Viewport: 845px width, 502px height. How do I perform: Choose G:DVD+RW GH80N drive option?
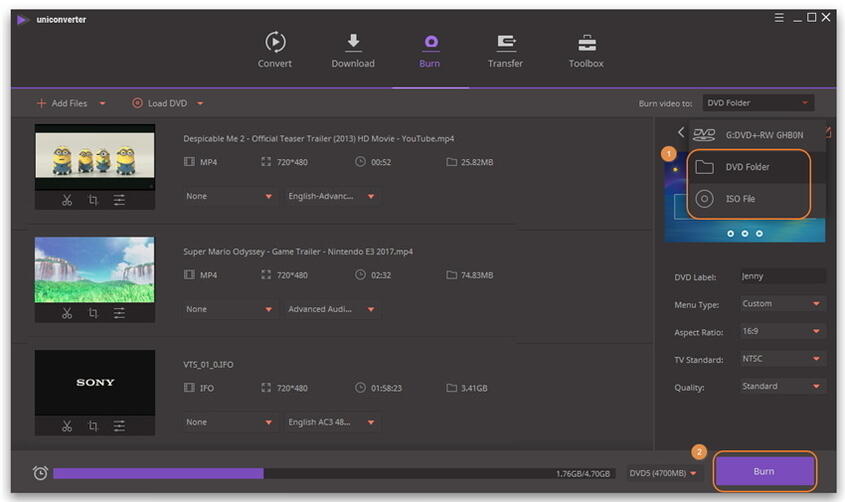click(x=757, y=135)
